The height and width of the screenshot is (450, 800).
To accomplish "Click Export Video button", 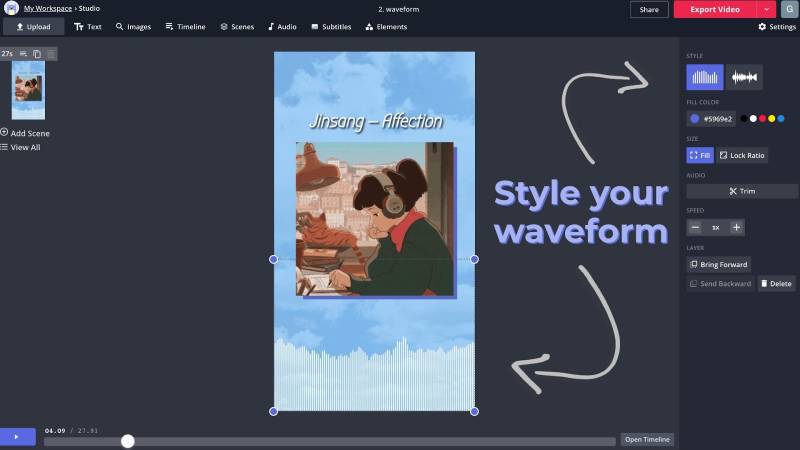I will [715, 9].
